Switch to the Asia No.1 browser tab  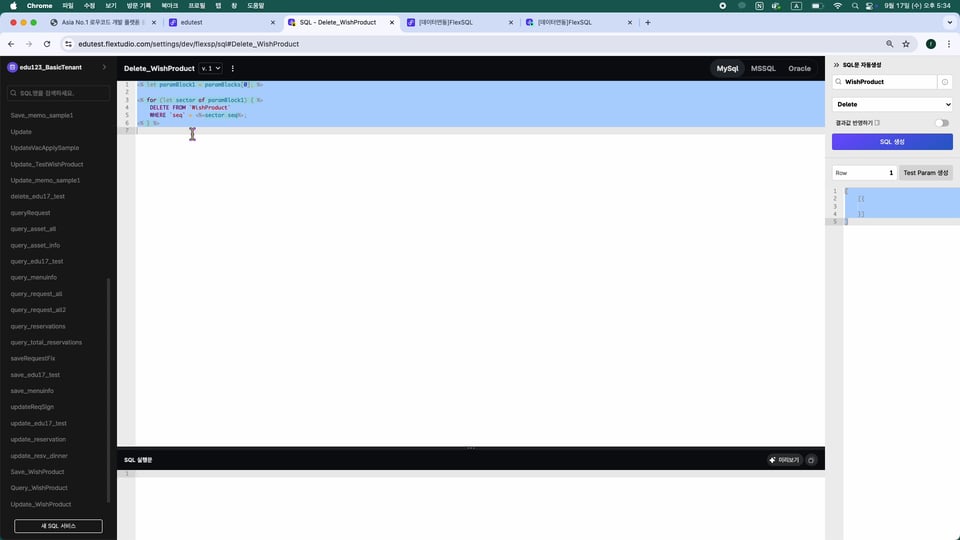point(101,23)
